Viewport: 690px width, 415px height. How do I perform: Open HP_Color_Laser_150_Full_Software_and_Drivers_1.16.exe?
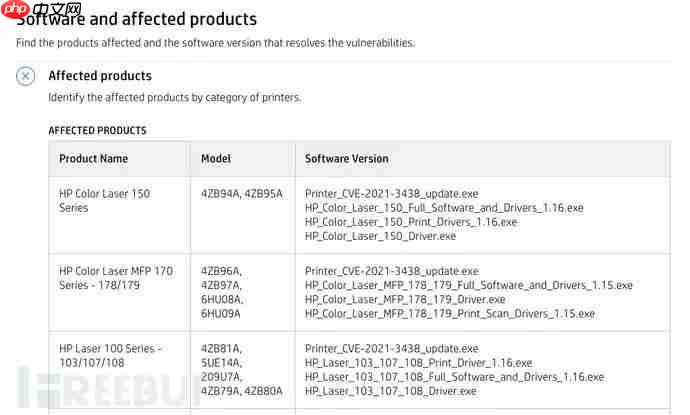(443, 208)
